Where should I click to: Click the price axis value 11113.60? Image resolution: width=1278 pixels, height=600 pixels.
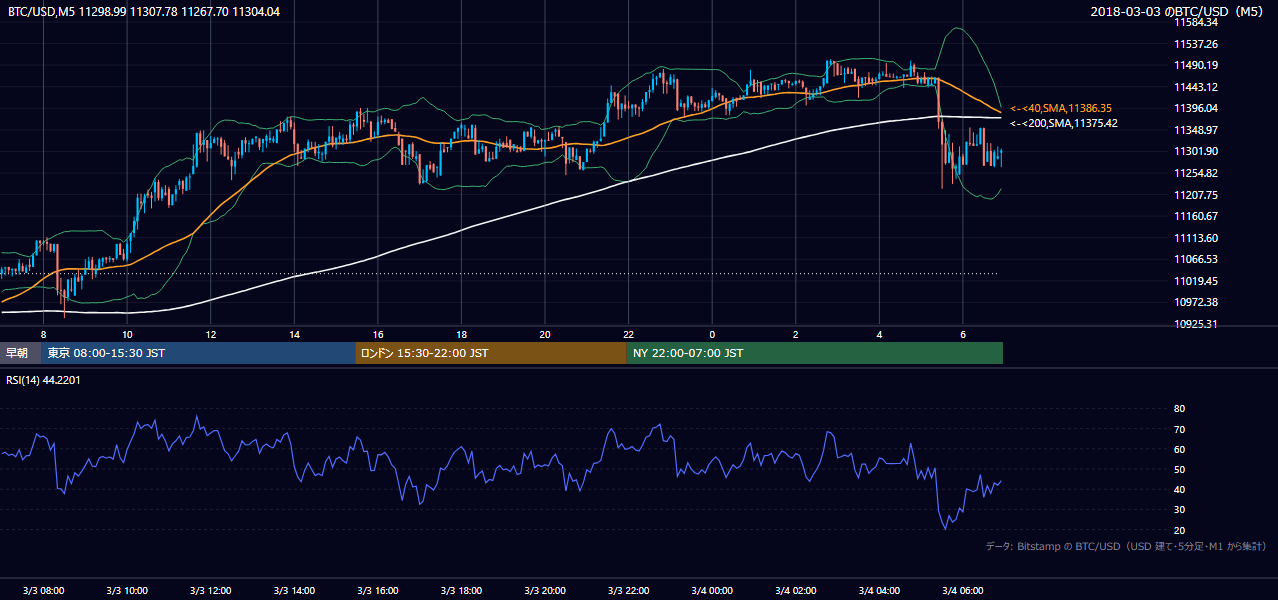pyautogui.click(x=1196, y=238)
